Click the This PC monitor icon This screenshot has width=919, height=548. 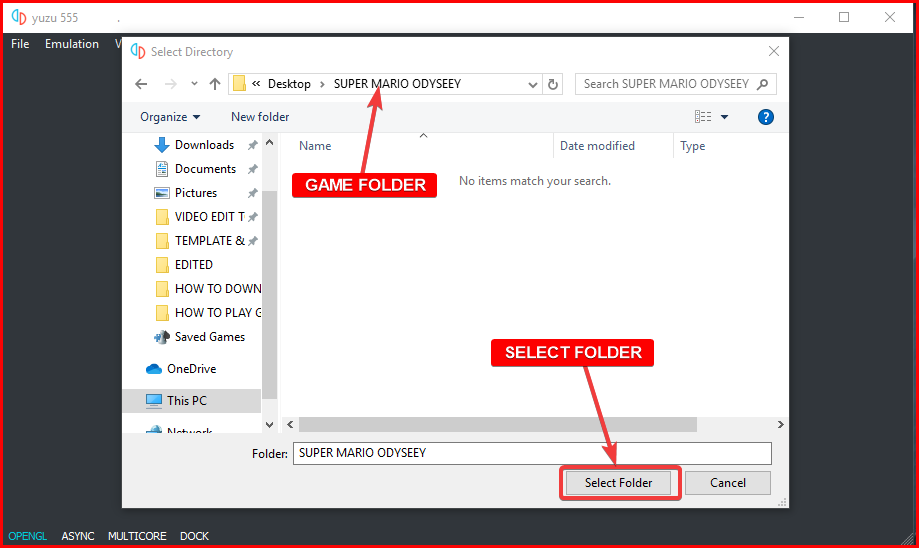154,401
